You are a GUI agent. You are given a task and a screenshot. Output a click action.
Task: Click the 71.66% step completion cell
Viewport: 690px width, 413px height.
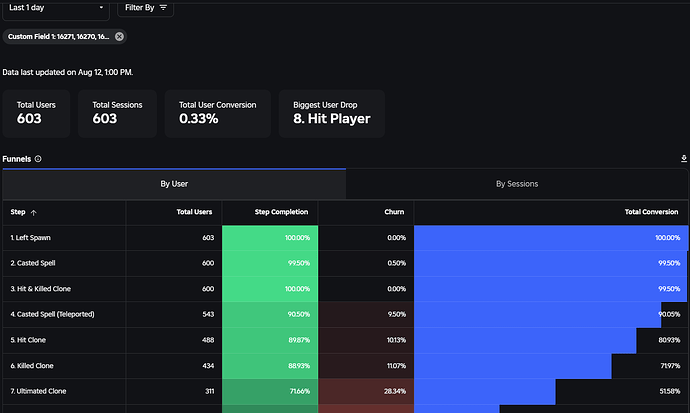click(x=270, y=391)
